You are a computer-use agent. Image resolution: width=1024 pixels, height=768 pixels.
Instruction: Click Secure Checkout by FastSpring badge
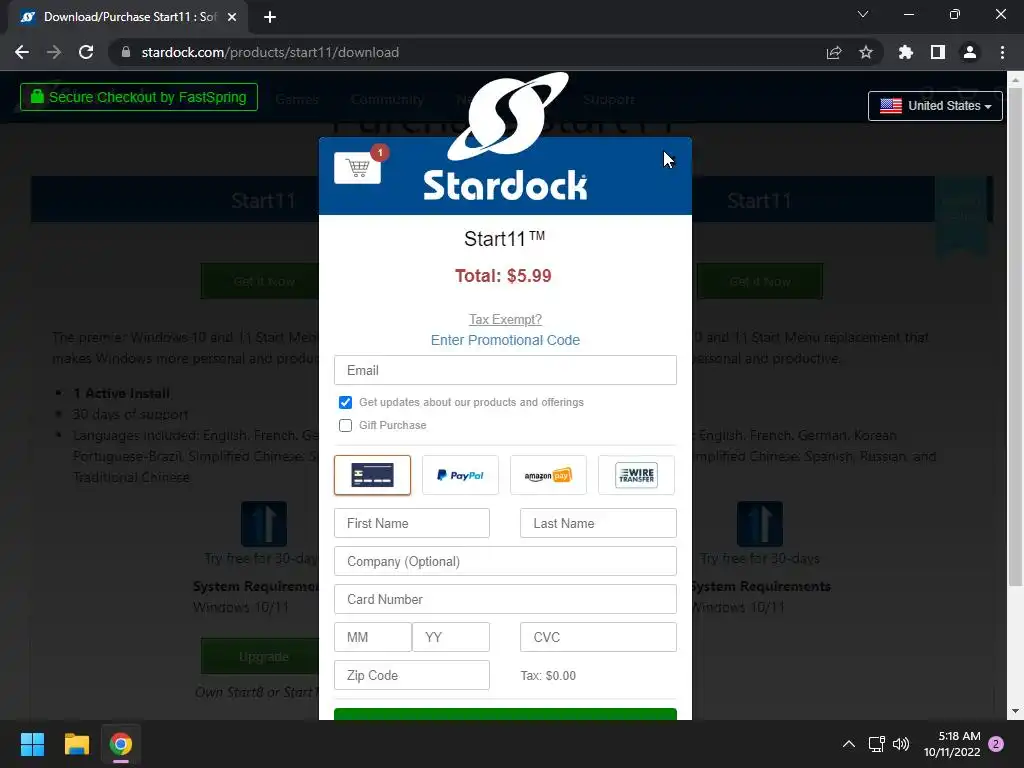point(138,97)
